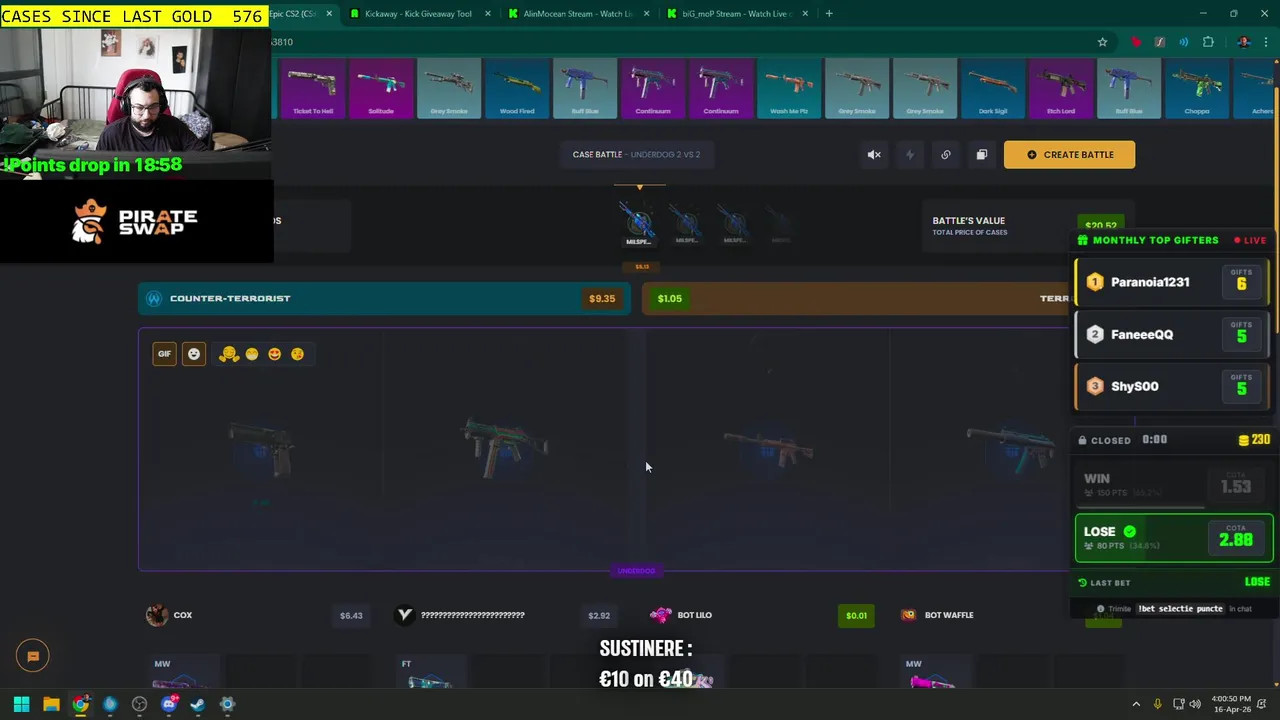The width and height of the screenshot is (1280, 720).
Task: Close the Kickaway tab
Action: point(488,14)
